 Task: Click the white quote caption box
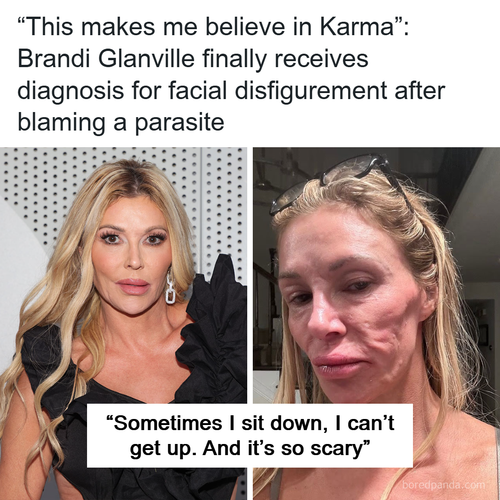(250, 435)
